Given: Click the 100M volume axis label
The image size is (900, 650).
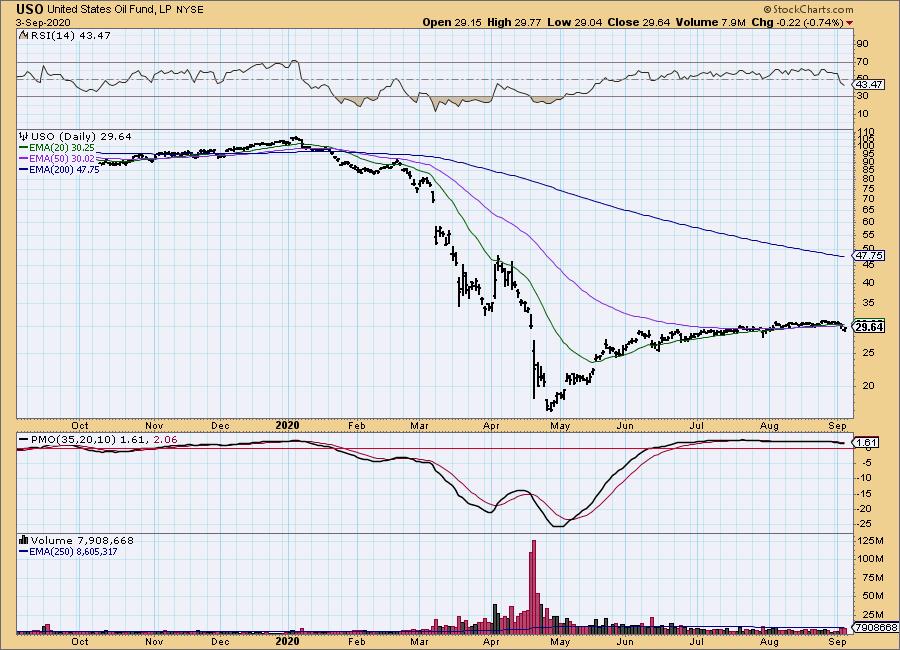Looking at the screenshot, I should (x=870, y=559).
